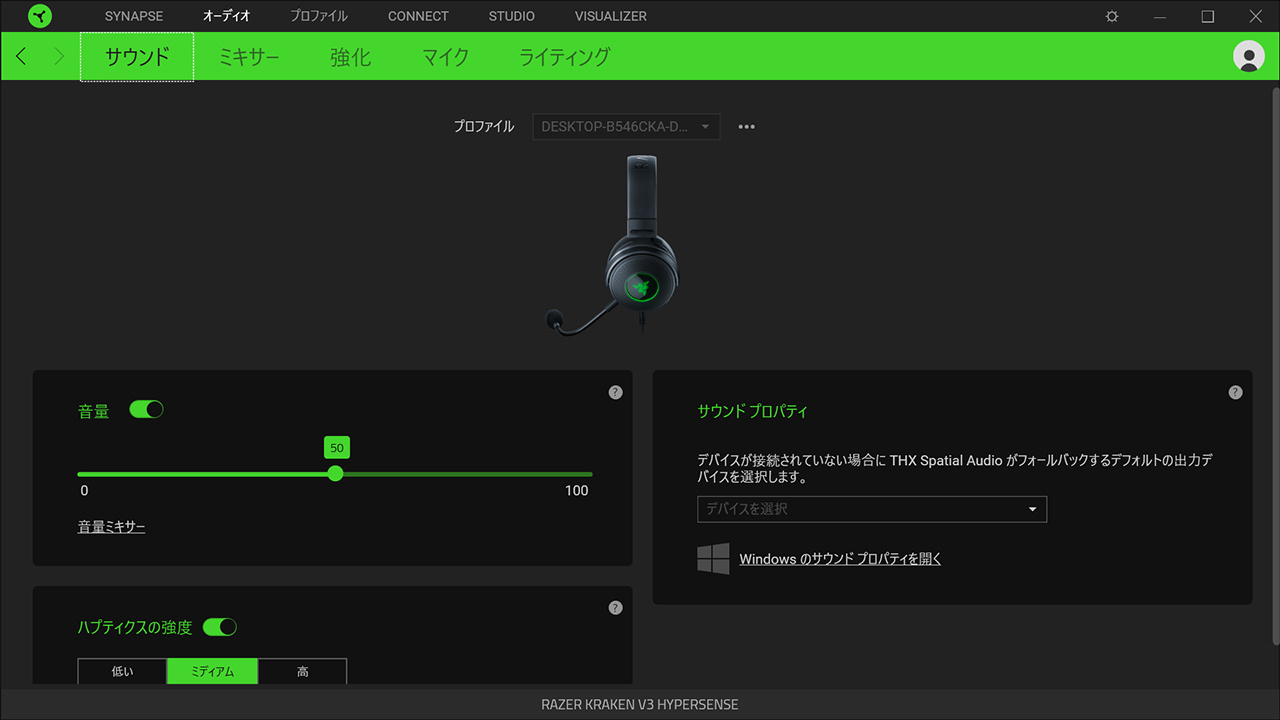Click the RAZER KRAKEN V3 HYPERSENSE label
The image size is (1280, 720).
(x=640, y=704)
